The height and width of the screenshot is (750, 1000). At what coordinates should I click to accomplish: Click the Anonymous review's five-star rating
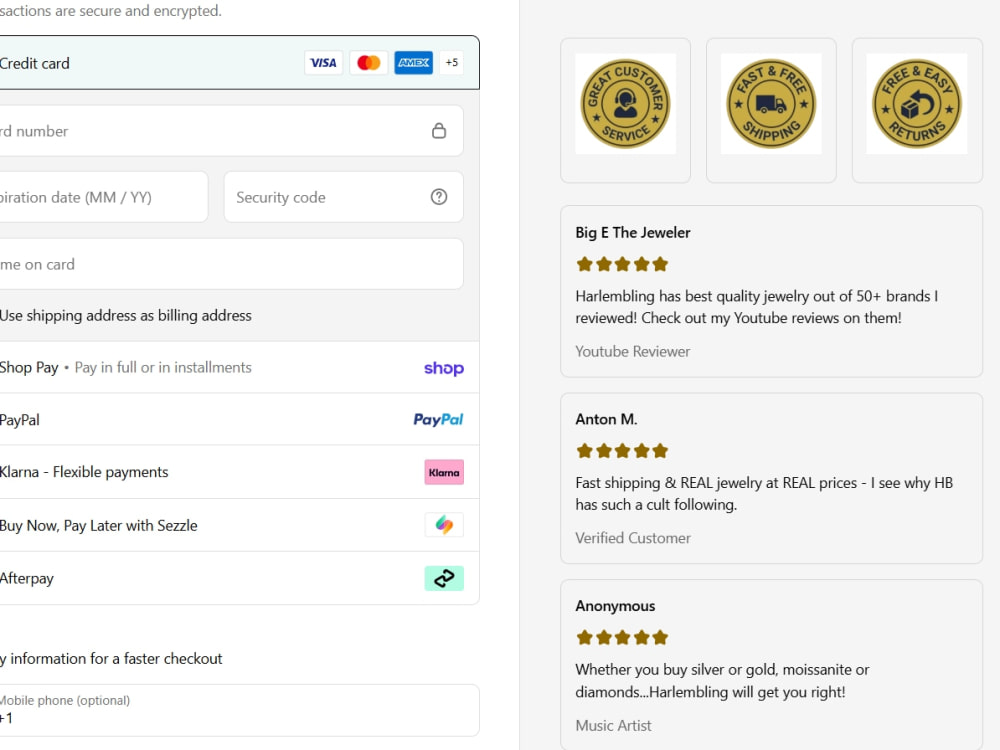622,637
